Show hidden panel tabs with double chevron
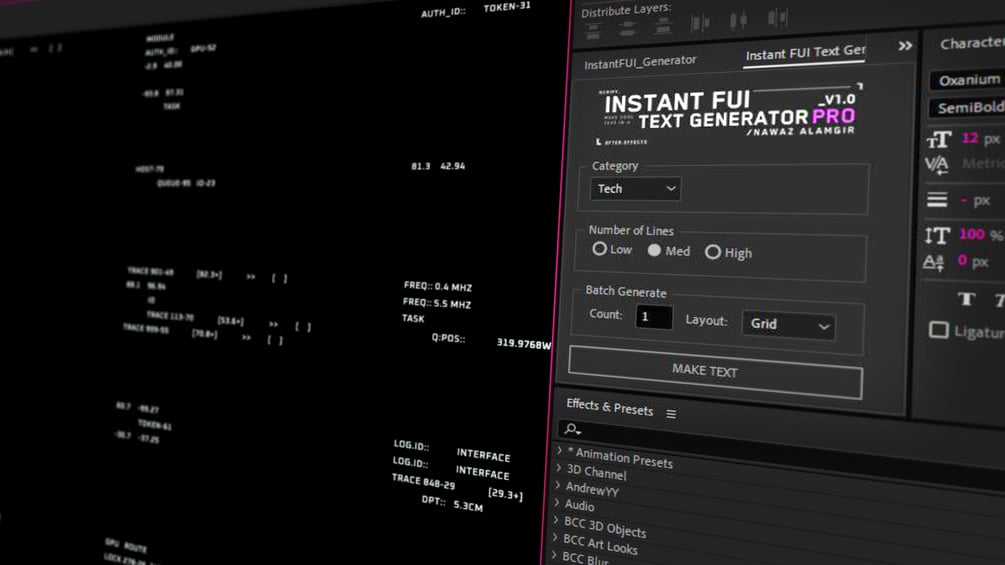Image resolution: width=1005 pixels, height=565 pixels. (x=905, y=46)
